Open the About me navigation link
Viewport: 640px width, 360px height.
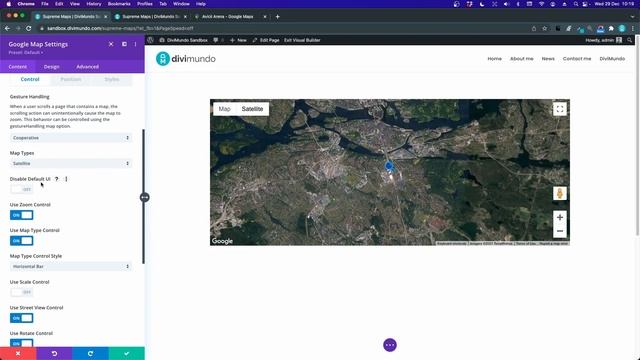(x=522, y=59)
